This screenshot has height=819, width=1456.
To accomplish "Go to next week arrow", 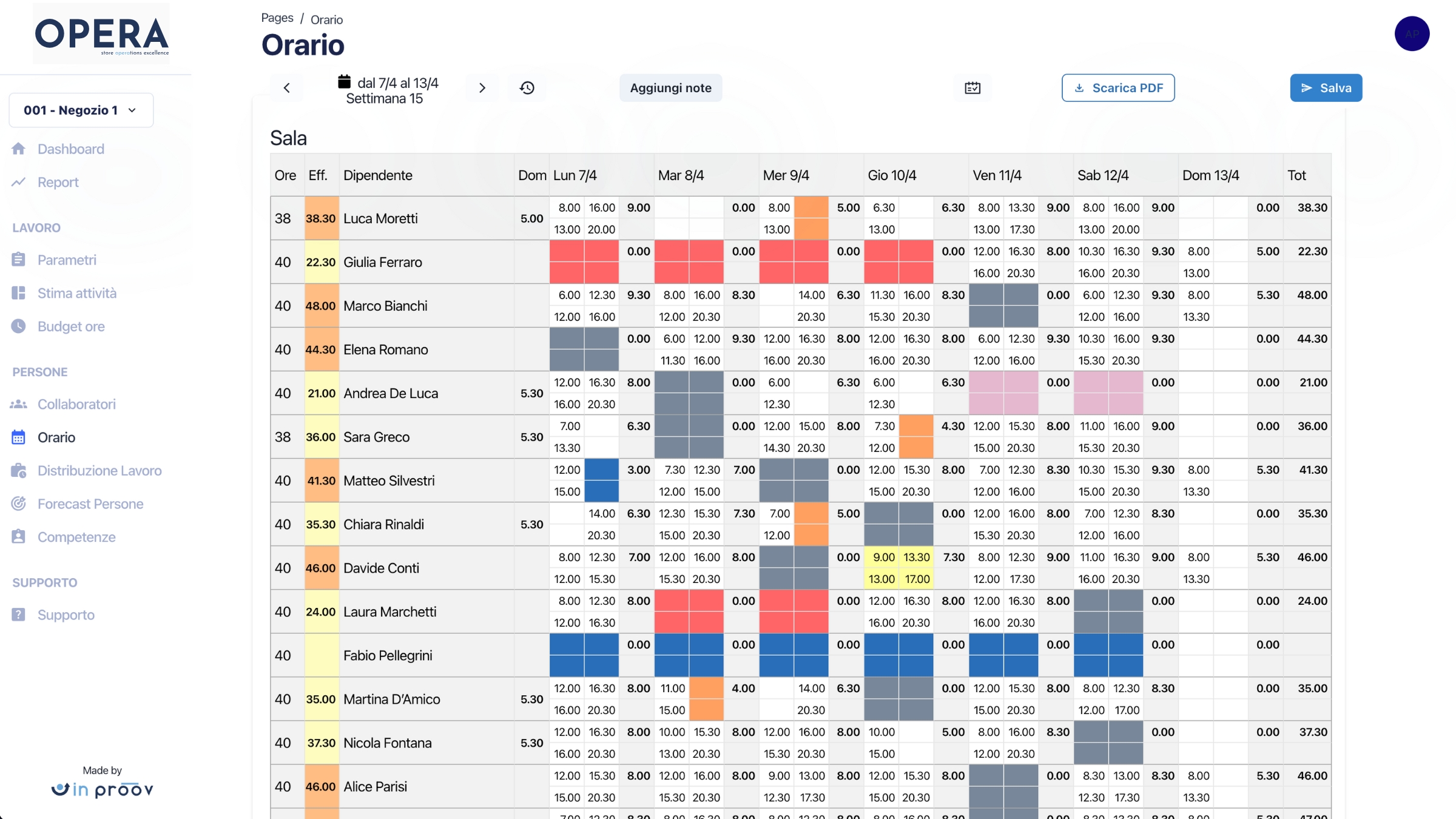I will point(482,88).
